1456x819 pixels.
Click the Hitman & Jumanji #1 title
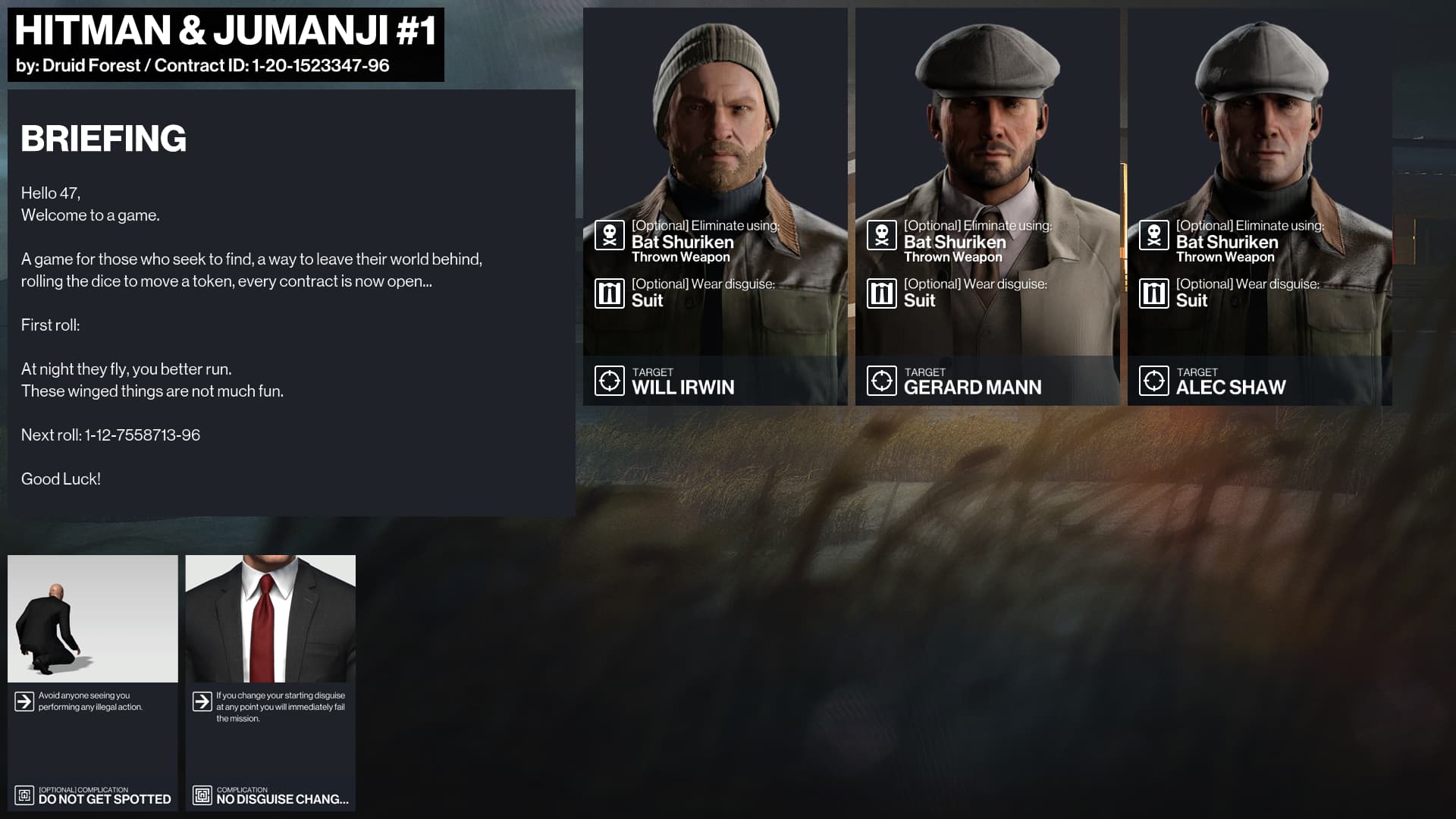click(x=226, y=30)
